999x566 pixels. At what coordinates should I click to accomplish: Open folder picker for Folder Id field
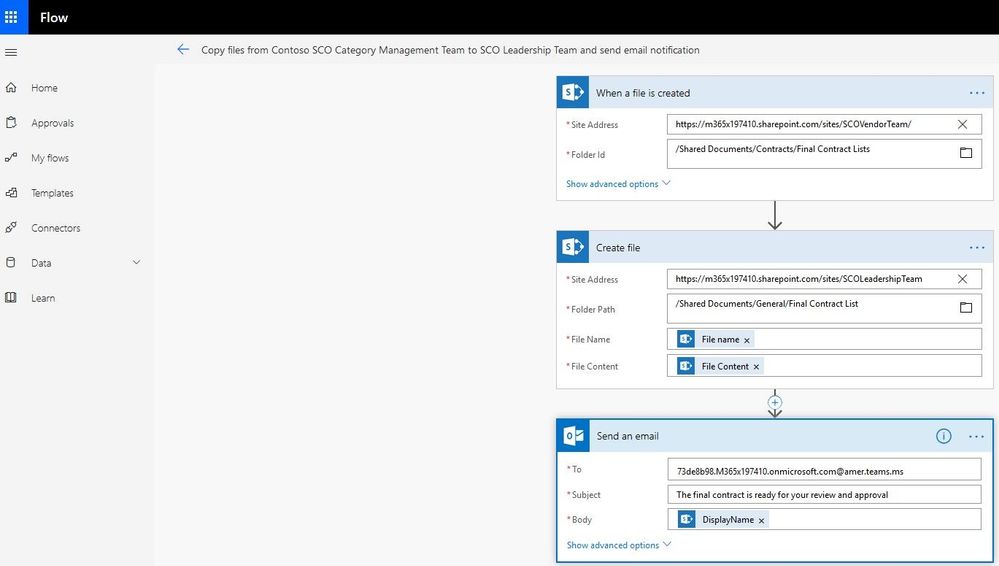966,152
